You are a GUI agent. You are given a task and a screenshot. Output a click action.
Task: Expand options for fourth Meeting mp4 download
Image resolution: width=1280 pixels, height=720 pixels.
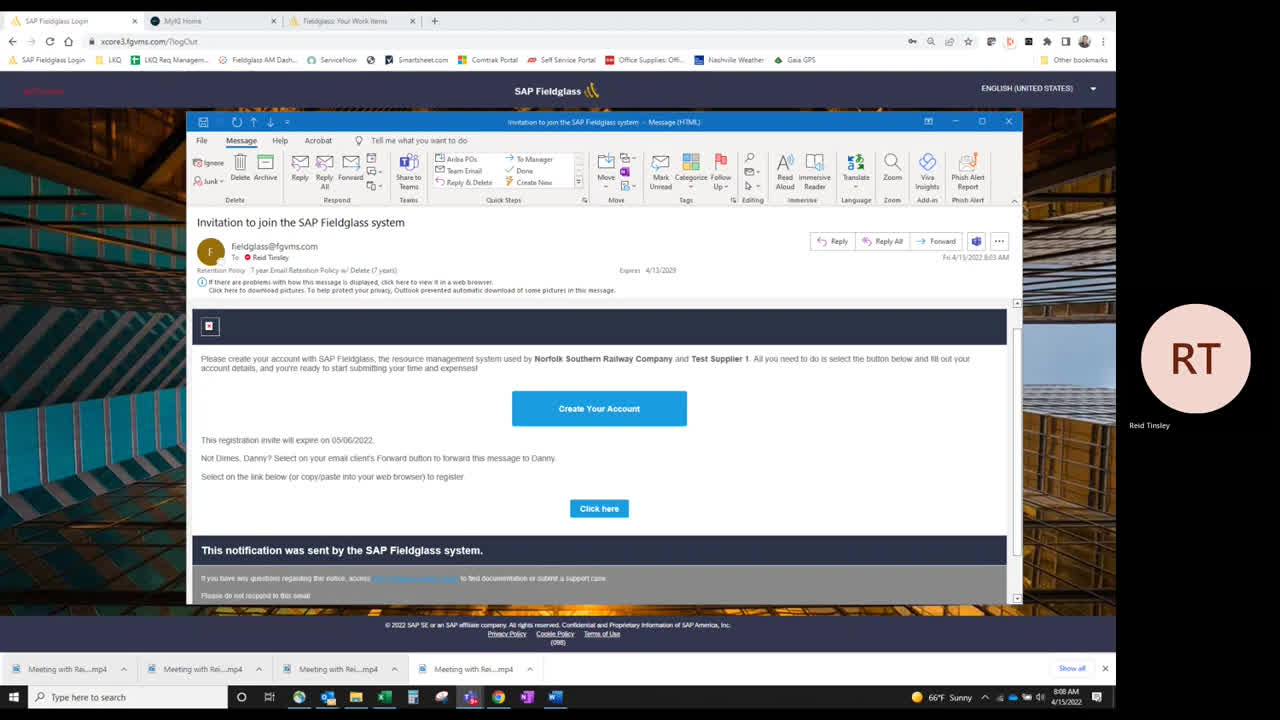tap(530, 669)
